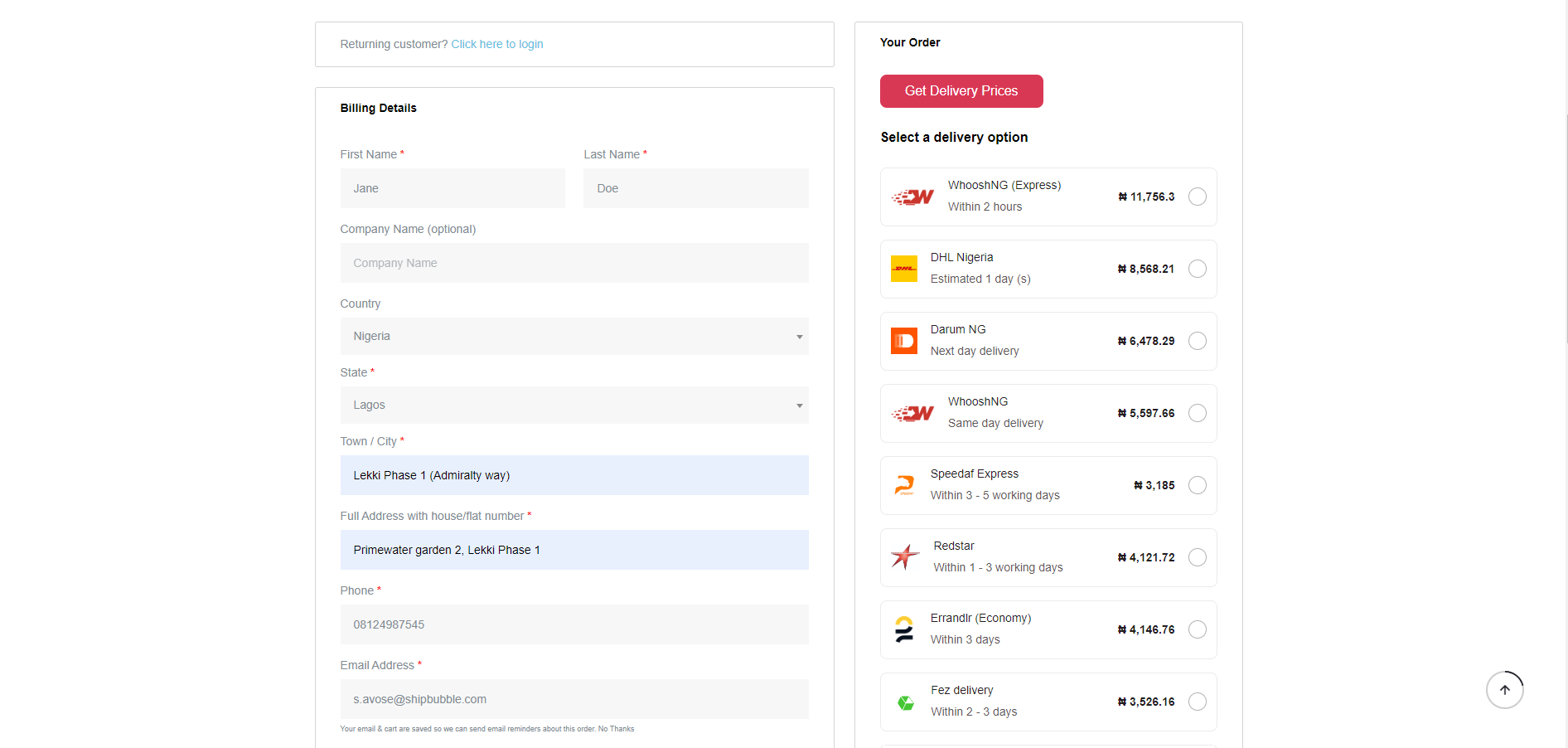Click the ₦ 4,146.76 price text
Screen dimensions: 1568x748
click(1146, 629)
